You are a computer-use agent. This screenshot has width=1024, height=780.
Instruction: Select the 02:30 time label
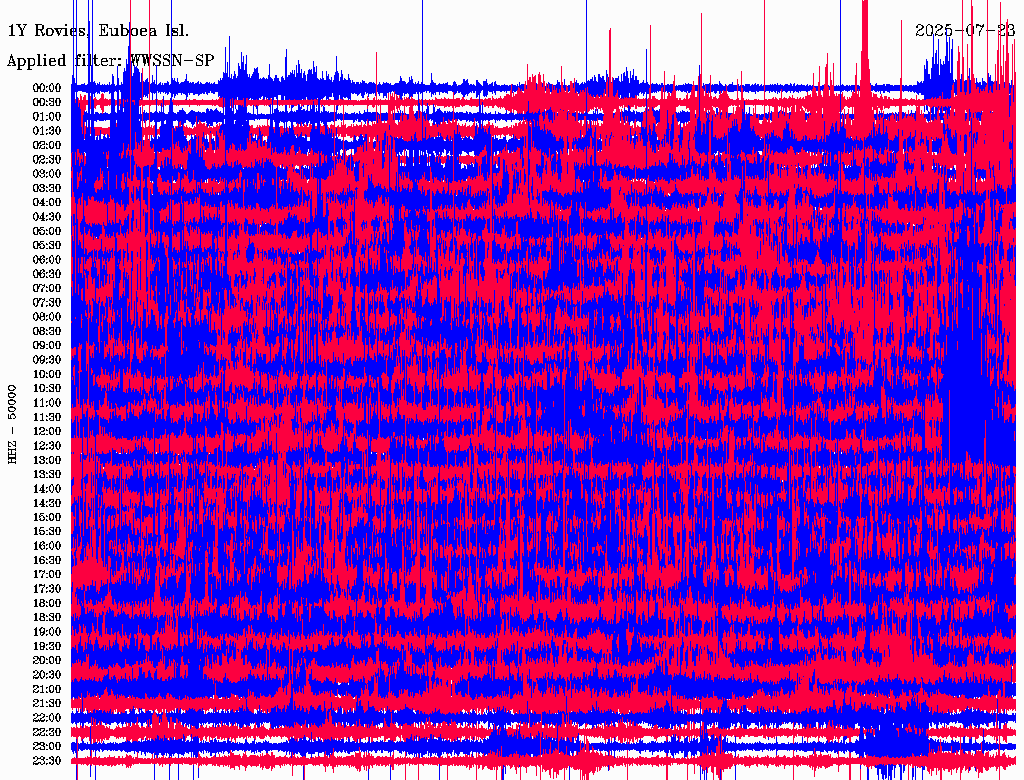click(47, 159)
